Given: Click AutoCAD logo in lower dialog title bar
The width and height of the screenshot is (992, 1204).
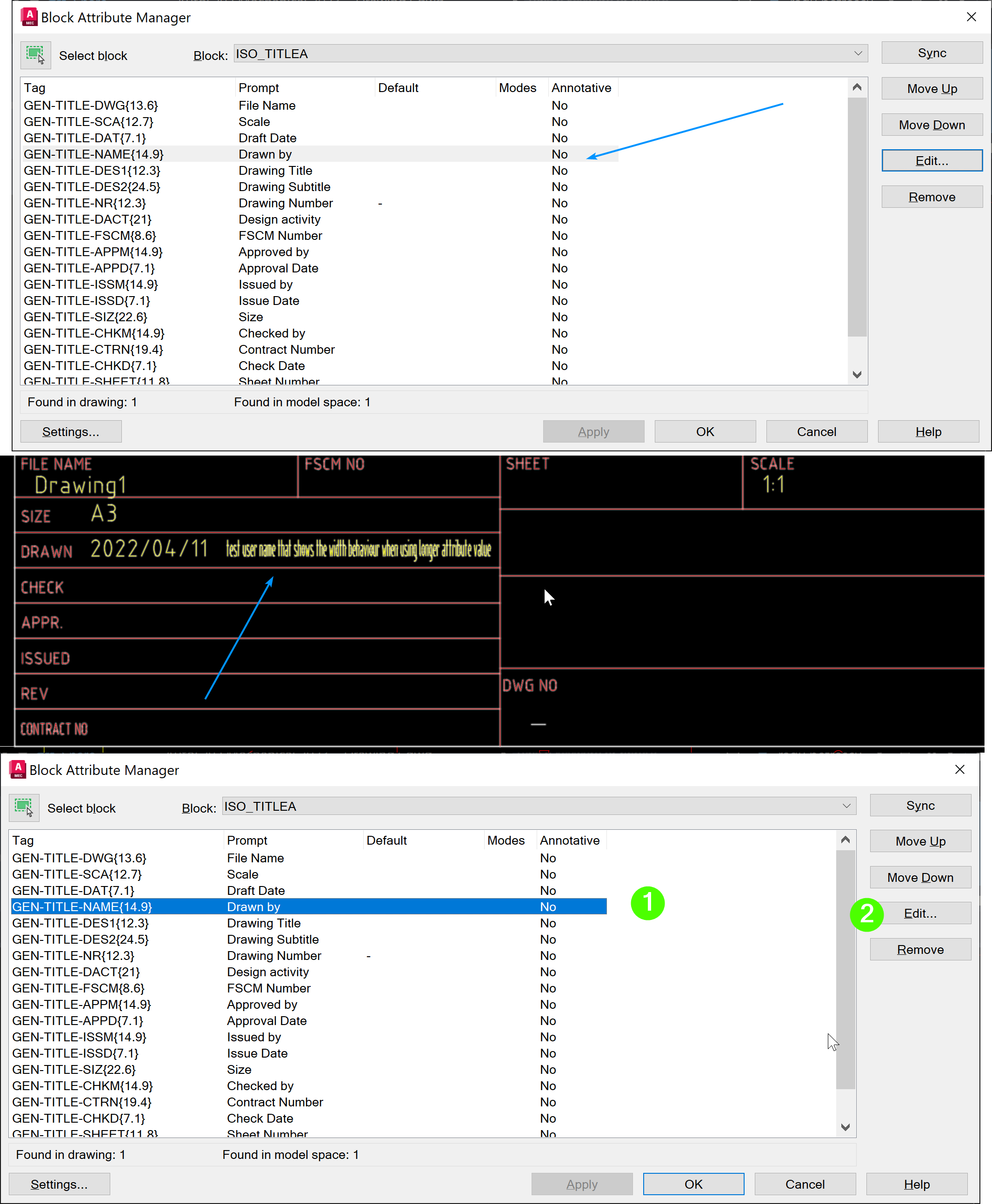Looking at the screenshot, I should (18, 769).
